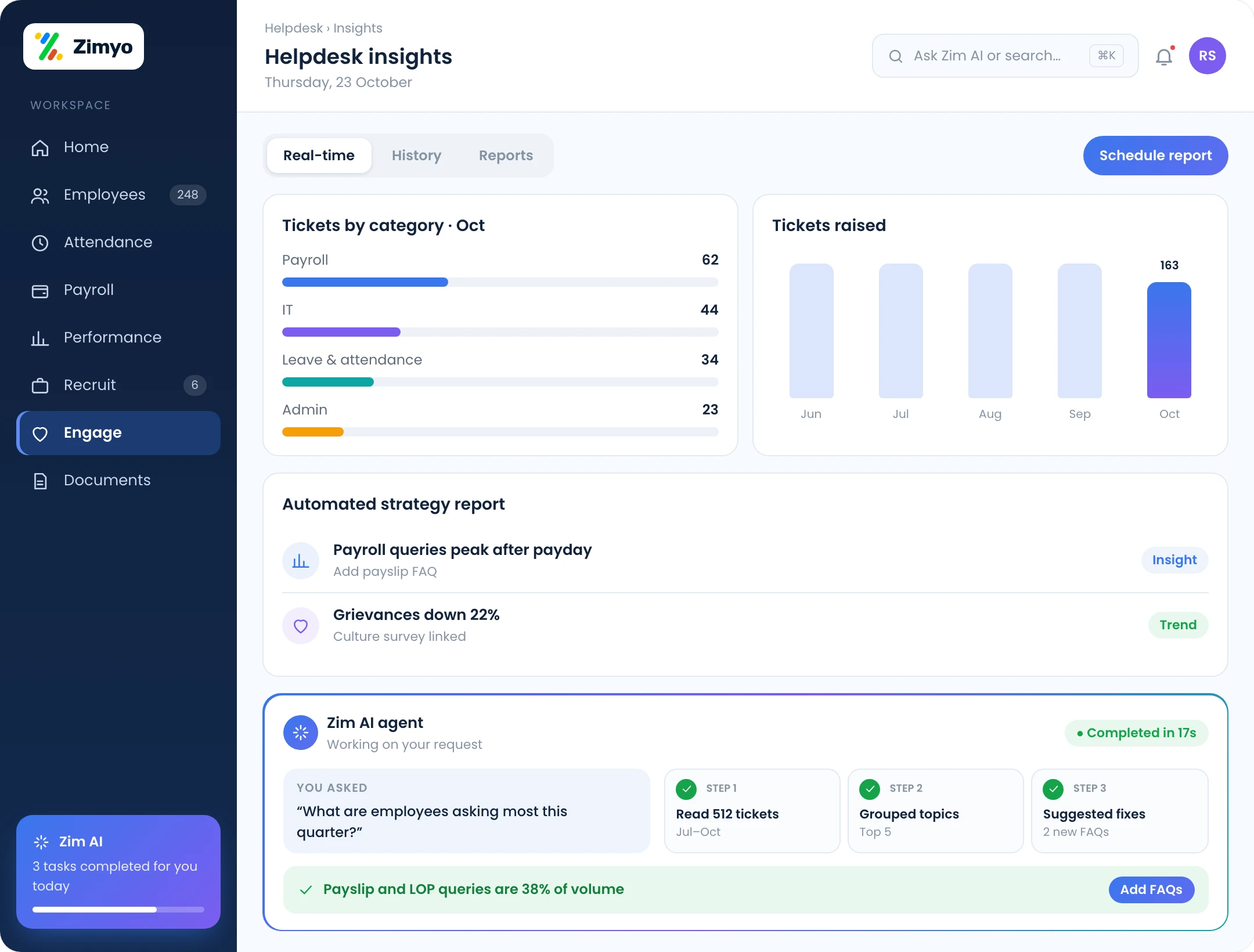1254x952 pixels.
Task: Click the Employees people icon
Action: [x=39, y=196]
